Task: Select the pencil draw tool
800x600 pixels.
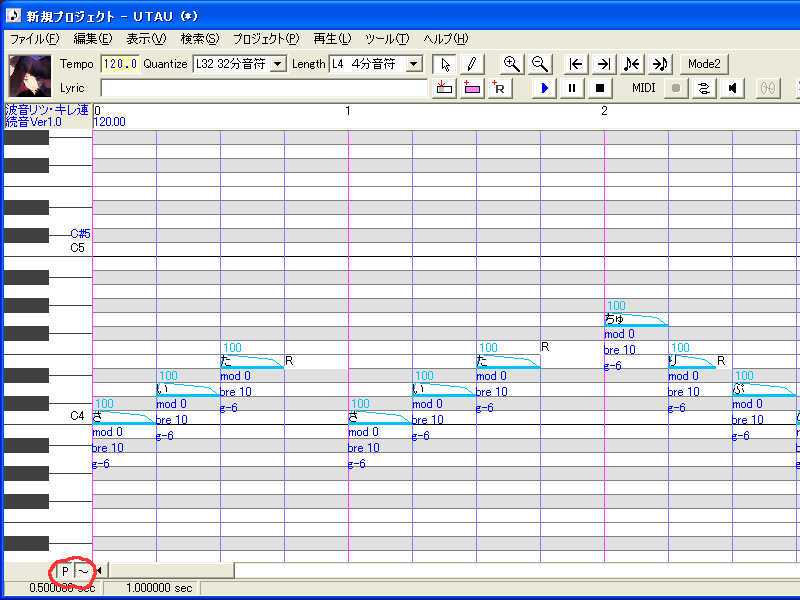Action: pos(471,64)
